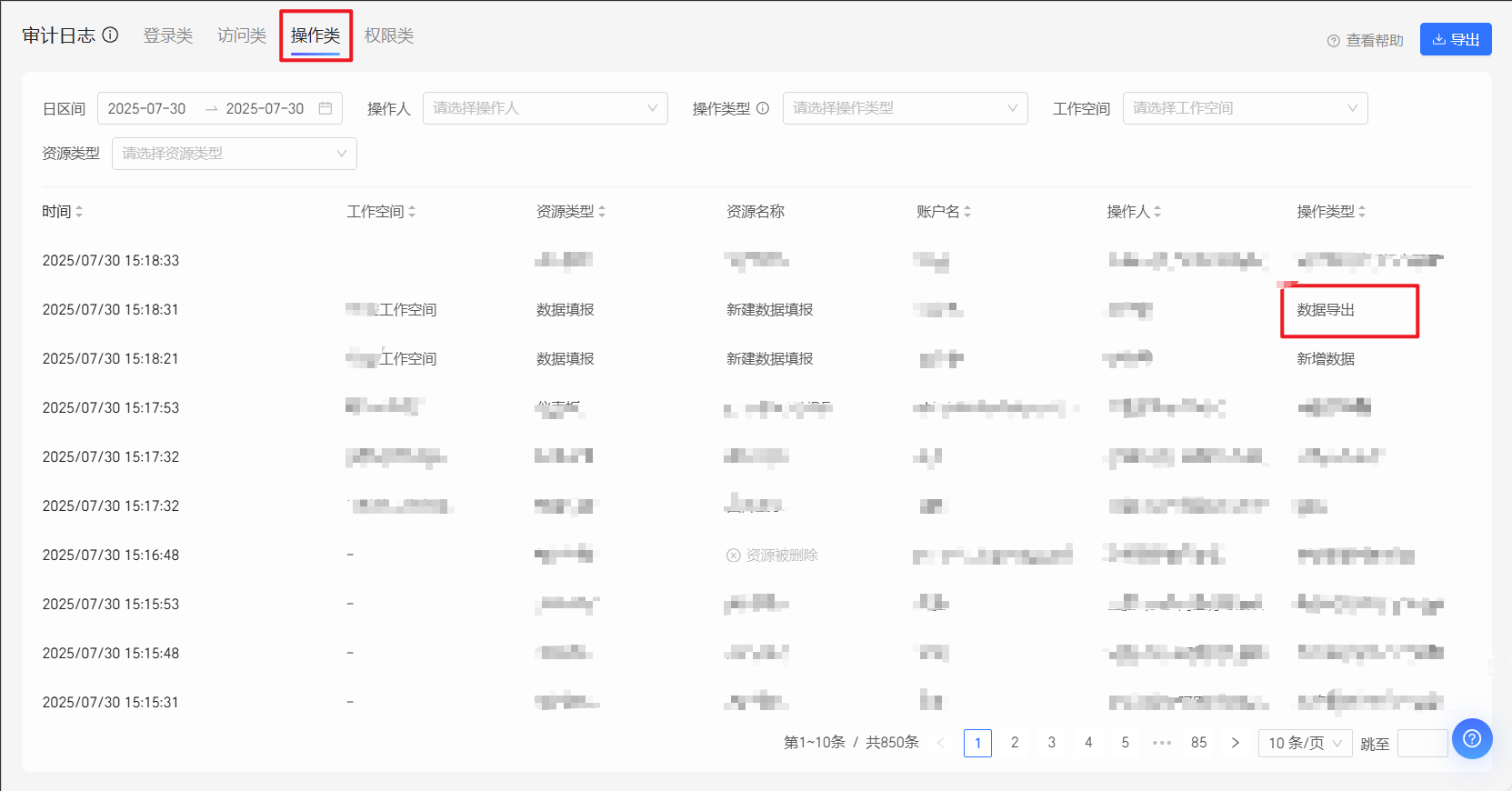Open the 操作人 filter dropdown

tap(545, 108)
